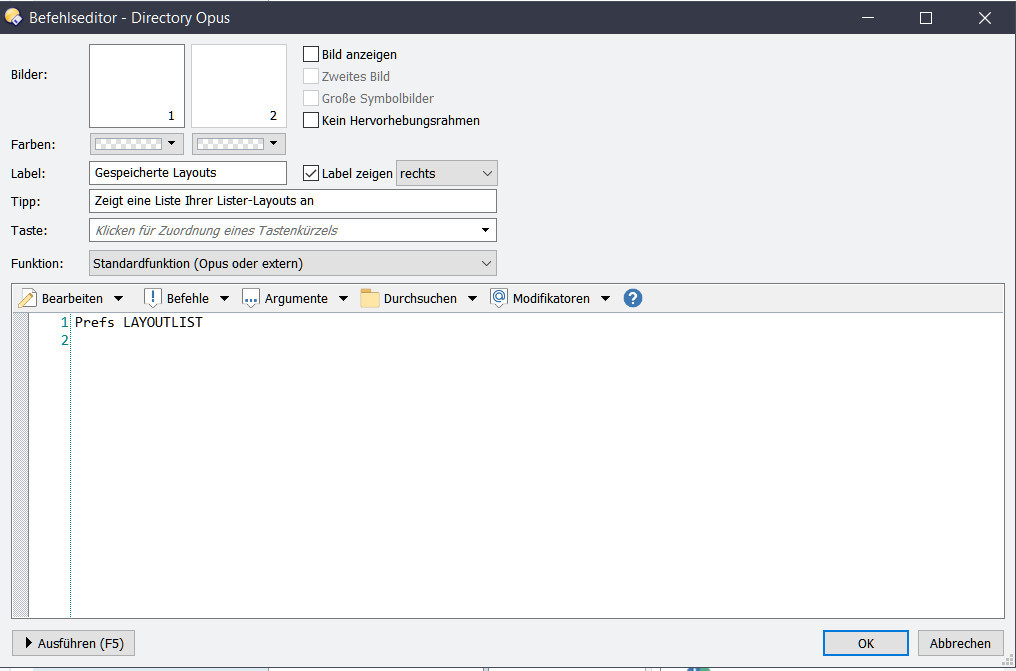Open the Taste hotkey assignment dropdown arrow
The image size is (1016, 671).
[485, 230]
